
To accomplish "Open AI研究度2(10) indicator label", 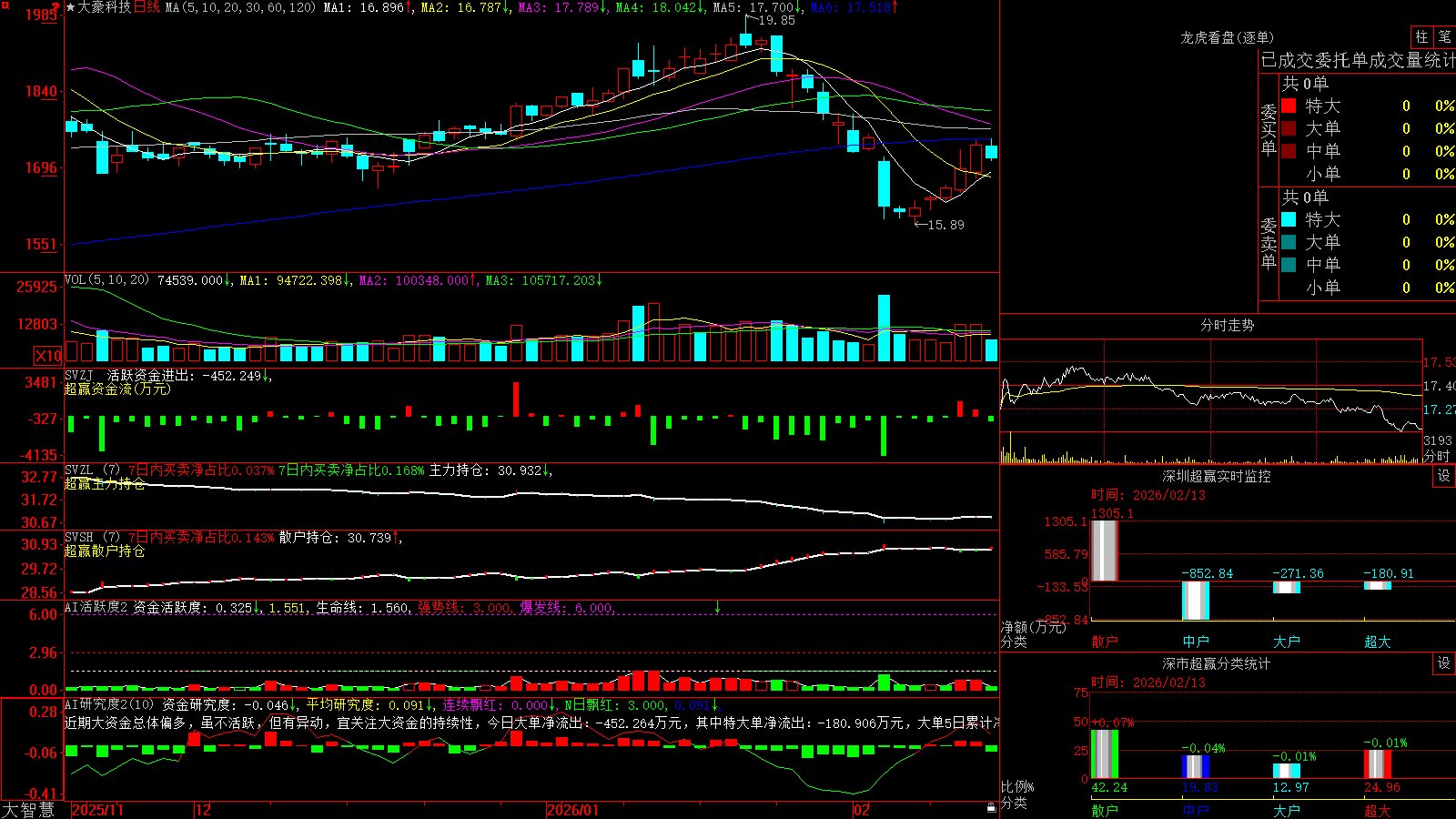I will point(109,704).
